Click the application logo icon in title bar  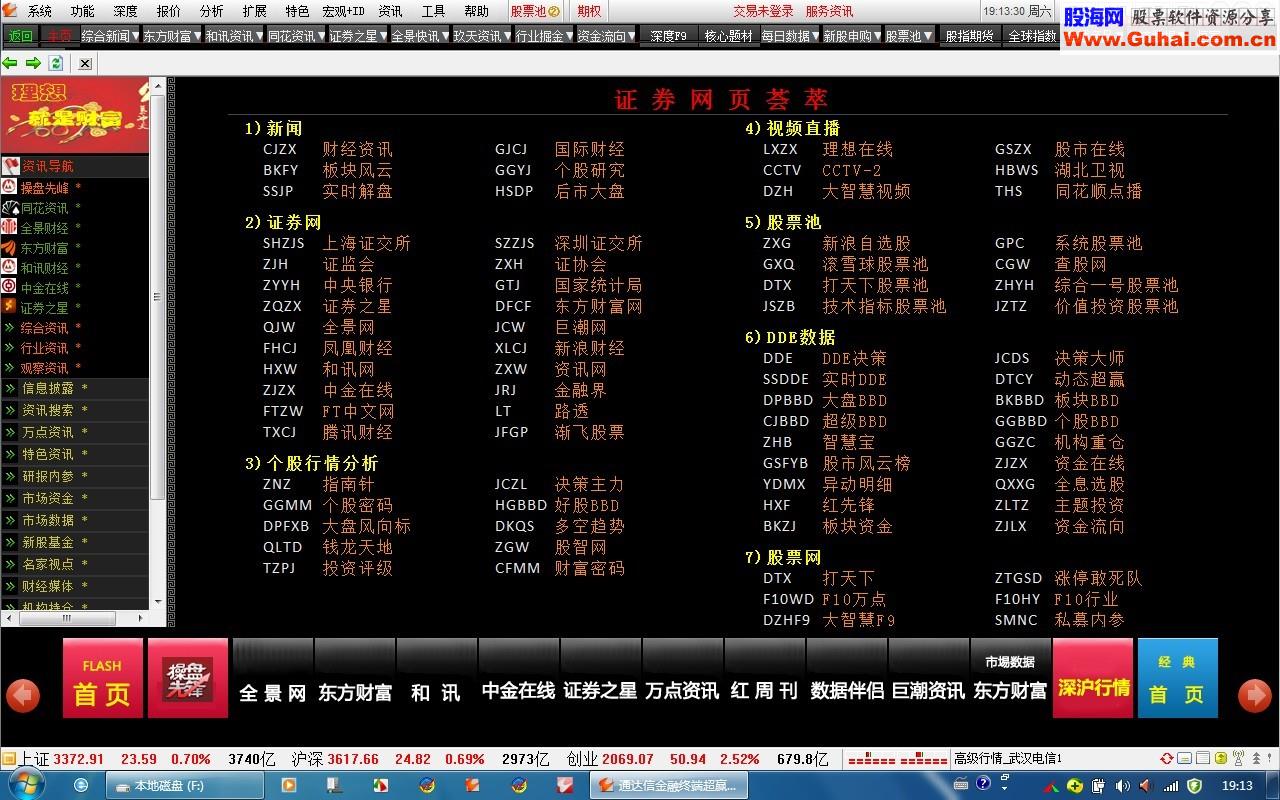10,11
